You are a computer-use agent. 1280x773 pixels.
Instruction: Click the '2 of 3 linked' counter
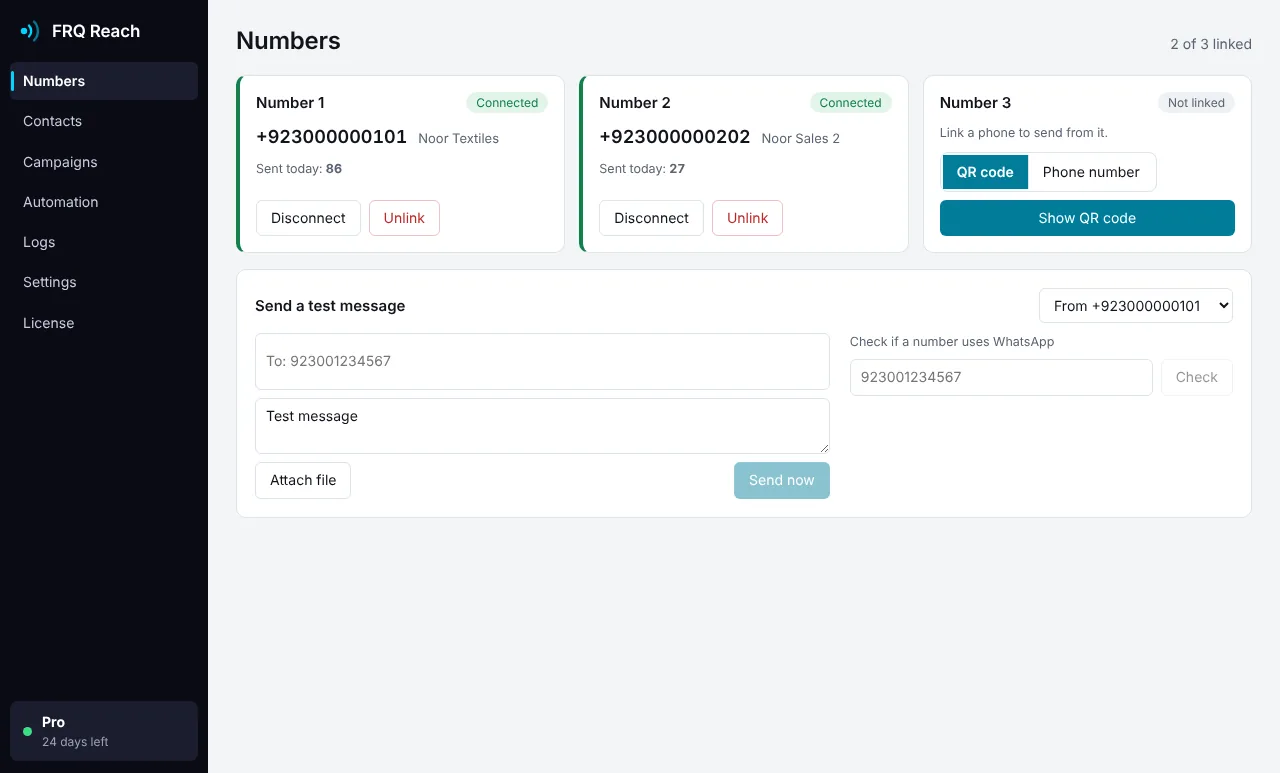pyautogui.click(x=1211, y=44)
